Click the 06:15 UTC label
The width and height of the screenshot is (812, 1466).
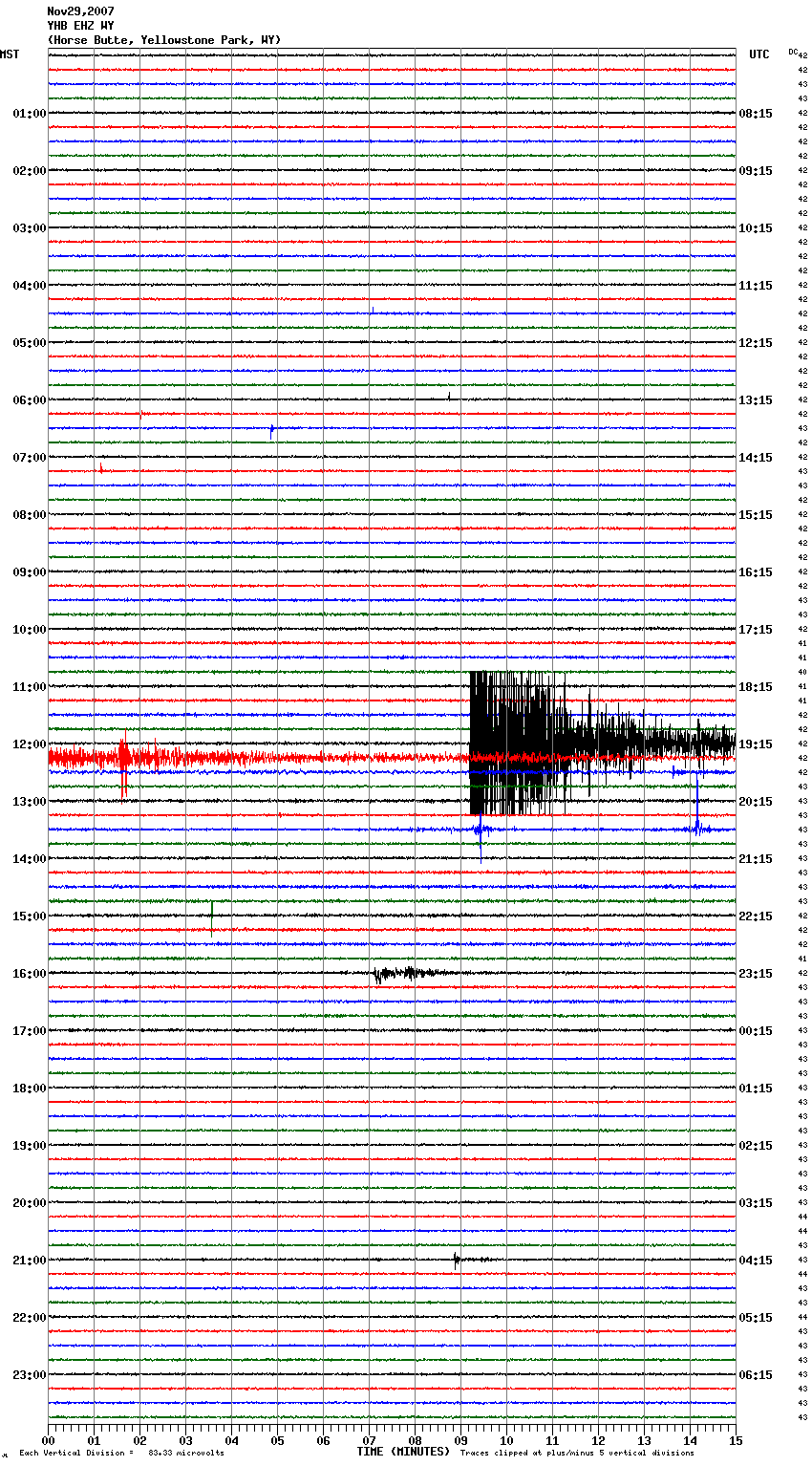(x=756, y=1375)
